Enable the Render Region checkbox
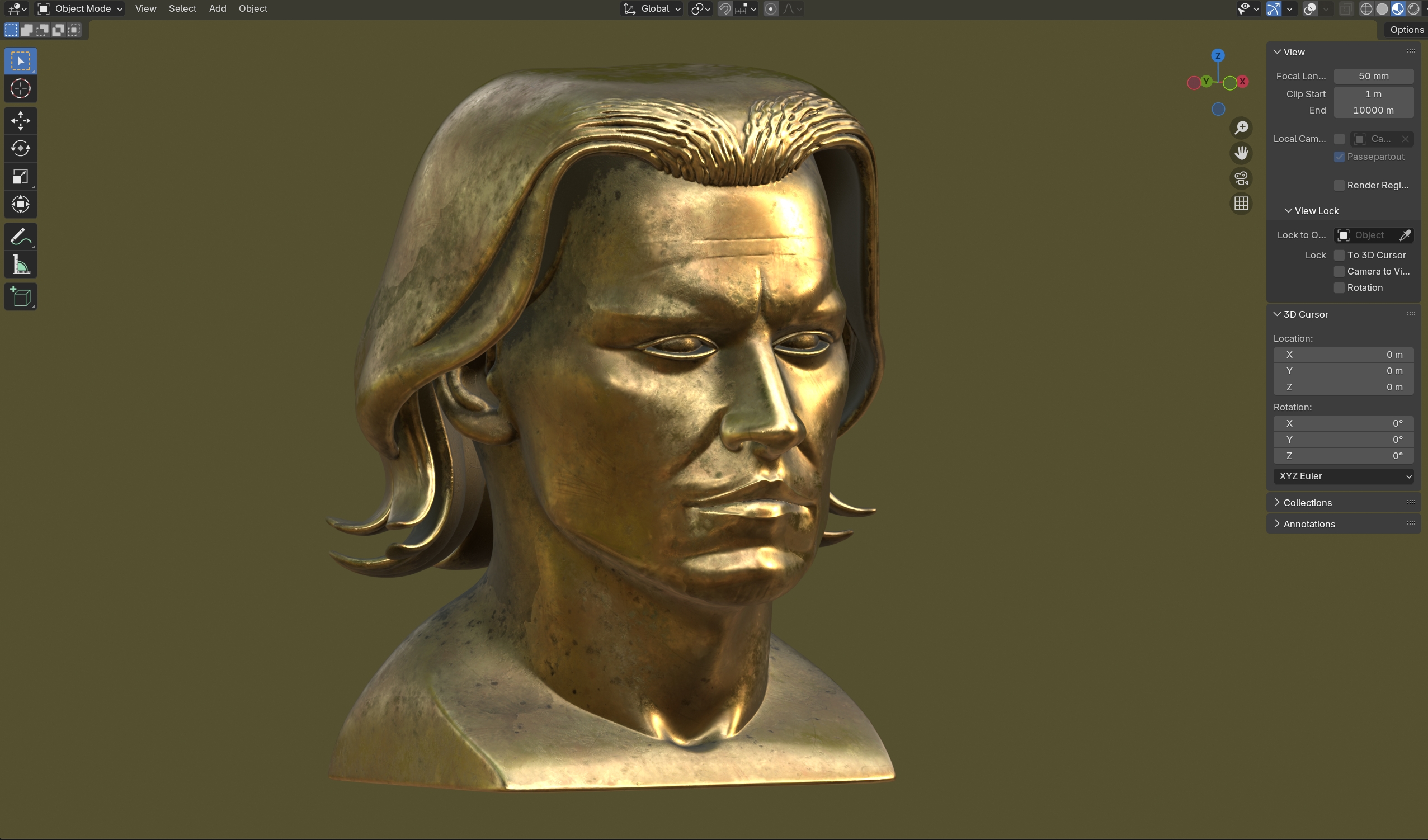 1339,186
